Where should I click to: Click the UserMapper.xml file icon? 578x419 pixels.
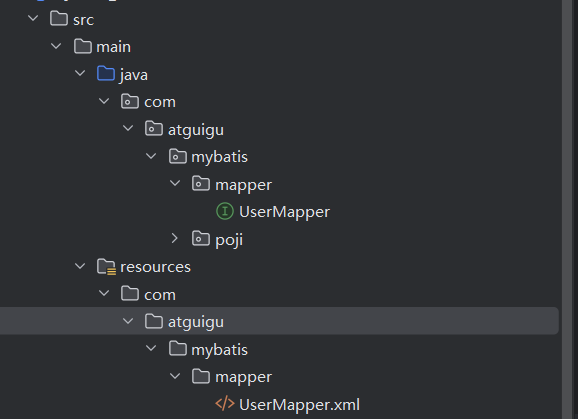pyautogui.click(x=224, y=404)
